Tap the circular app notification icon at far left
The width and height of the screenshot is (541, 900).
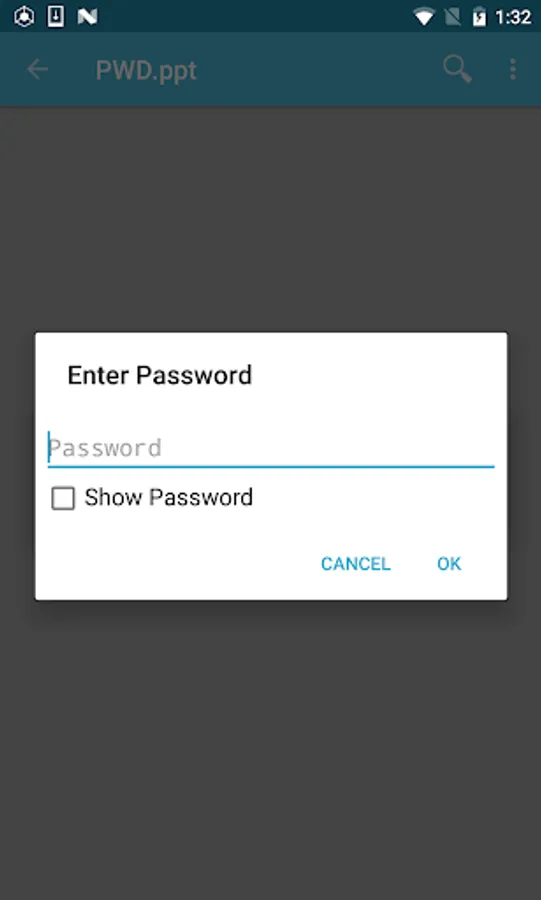(x=24, y=17)
